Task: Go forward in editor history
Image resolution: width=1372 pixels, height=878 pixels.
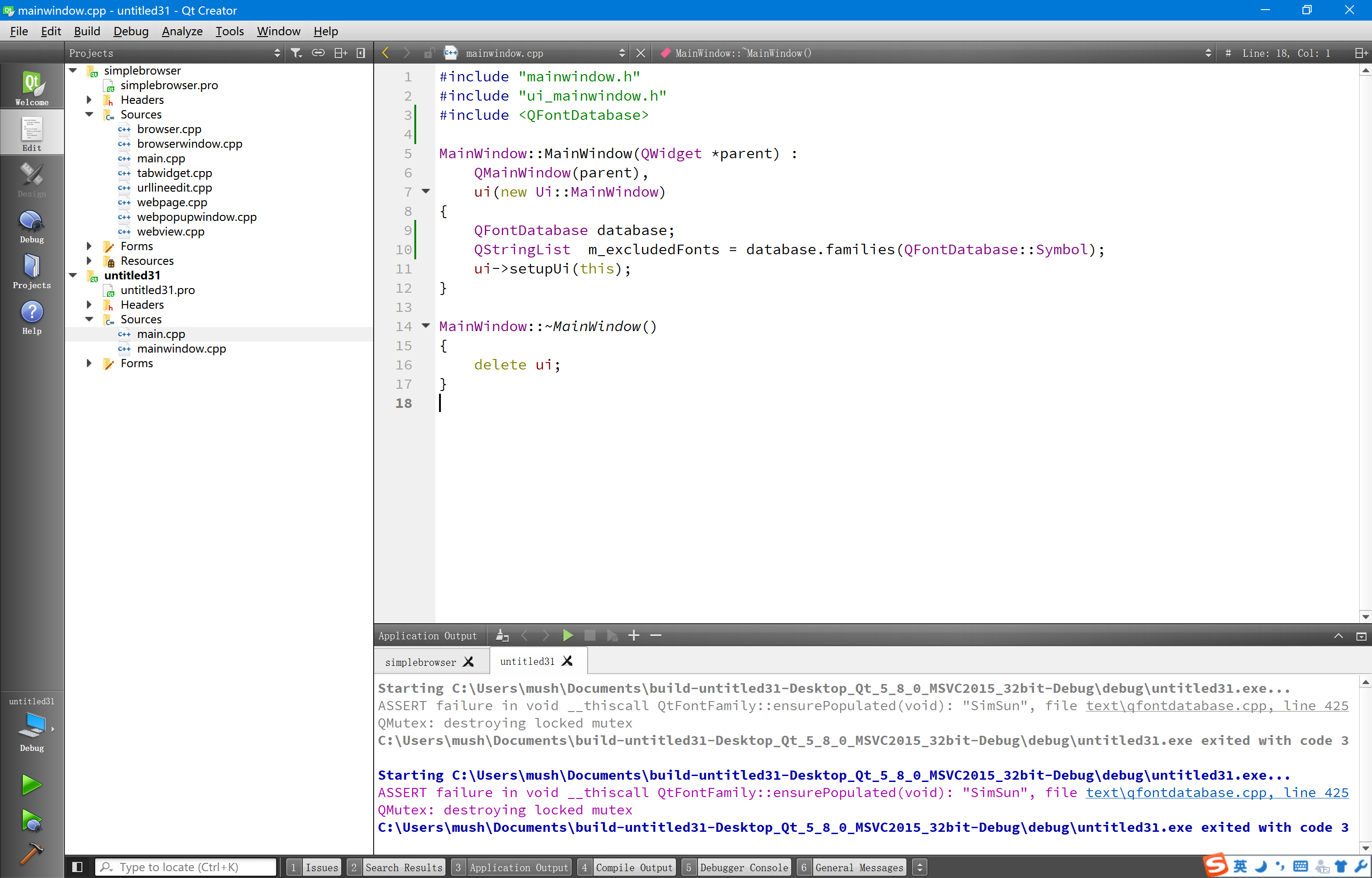Action: [x=407, y=53]
